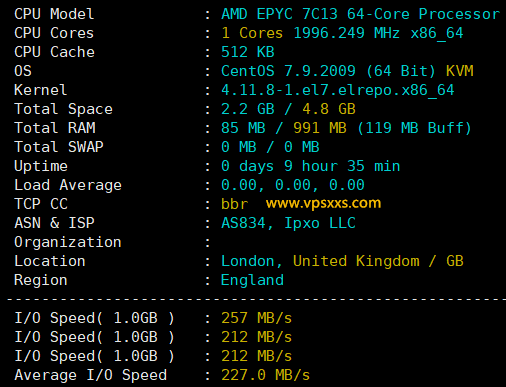Click 'I/O Speed( 1.0GB )' label beside 257 MB/s

(x=95, y=318)
